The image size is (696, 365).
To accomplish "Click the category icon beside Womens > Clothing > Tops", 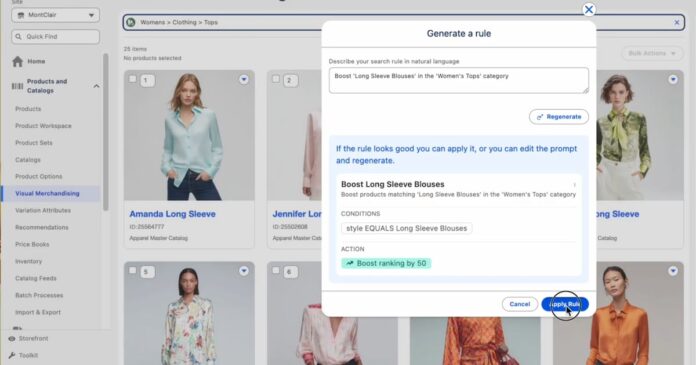I will coord(130,22).
